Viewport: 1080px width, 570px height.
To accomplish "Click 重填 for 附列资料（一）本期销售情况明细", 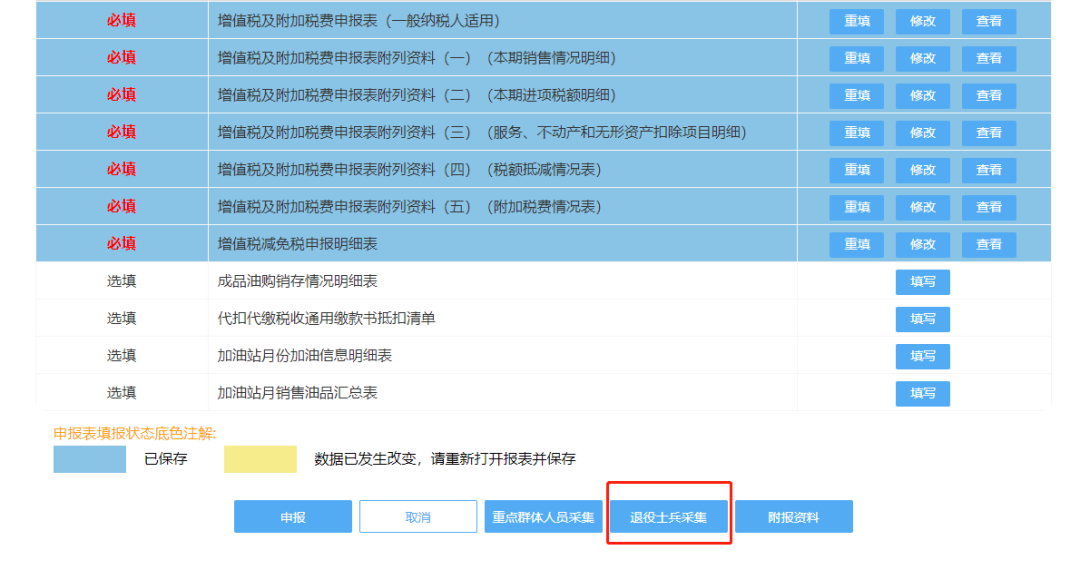I will (x=856, y=59).
